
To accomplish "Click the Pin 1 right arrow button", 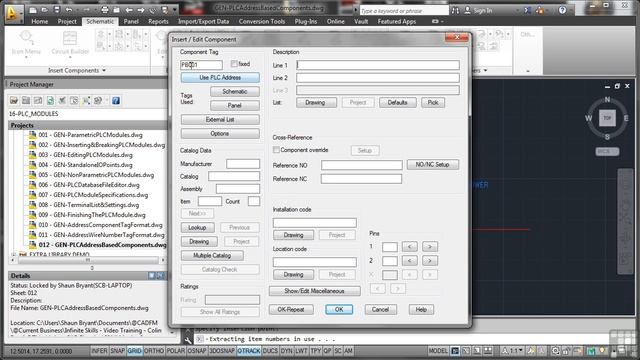I will (x=429, y=247).
